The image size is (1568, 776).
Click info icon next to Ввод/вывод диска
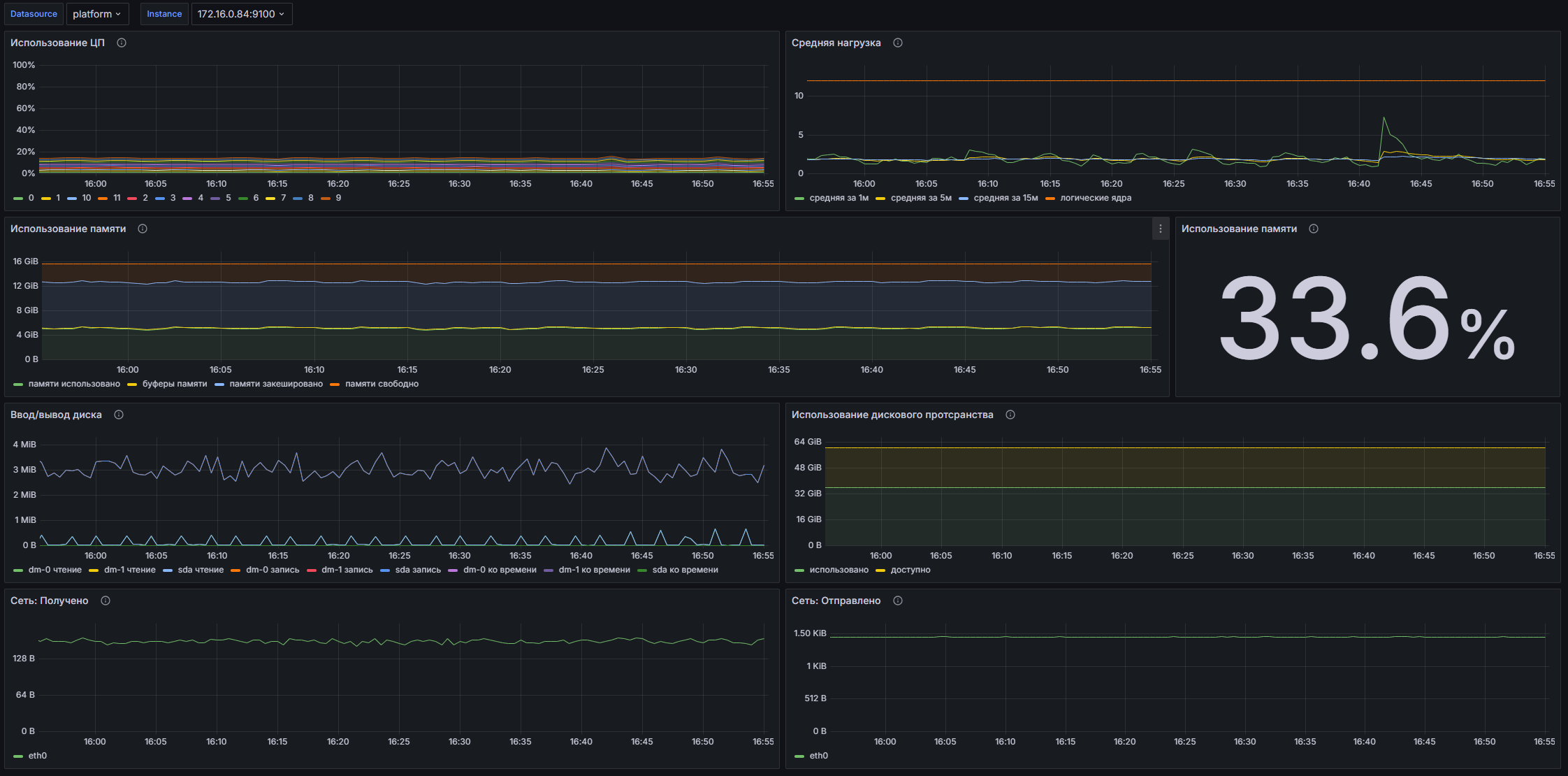(x=119, y=415)
